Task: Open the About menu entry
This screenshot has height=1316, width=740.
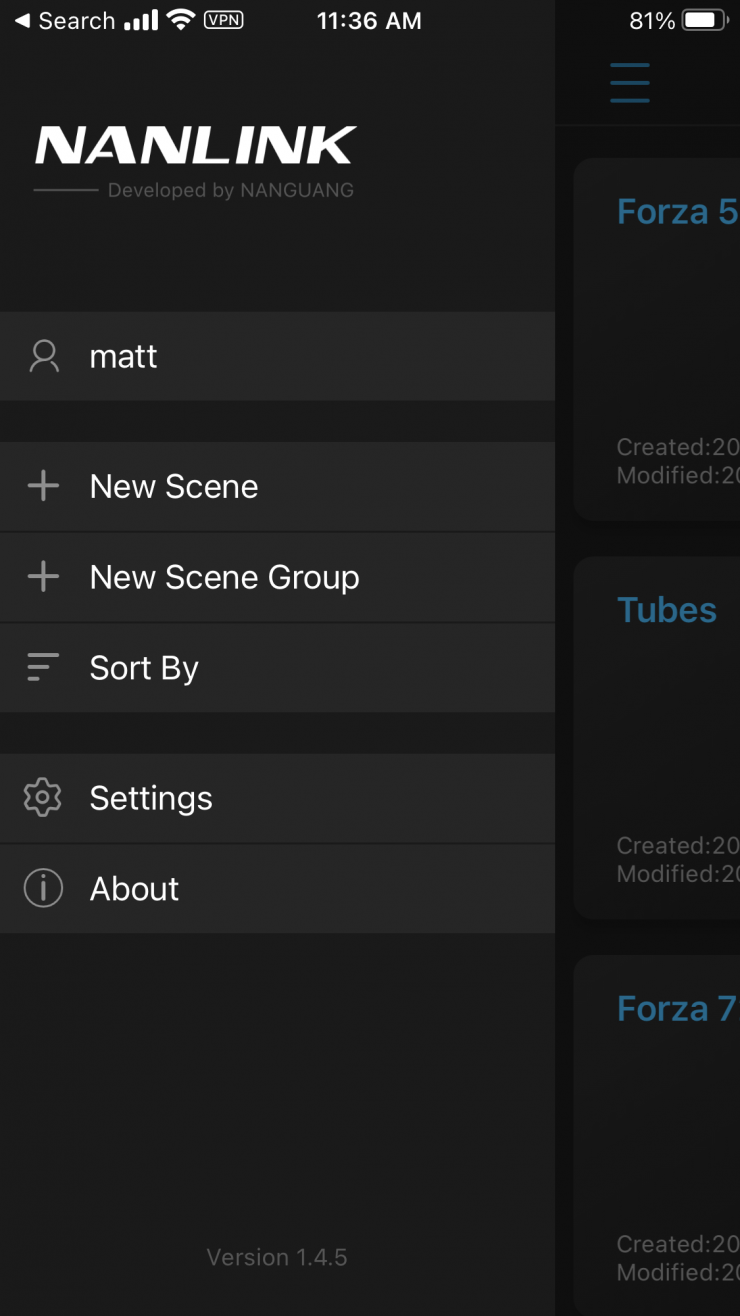Action: coord(134,889)
